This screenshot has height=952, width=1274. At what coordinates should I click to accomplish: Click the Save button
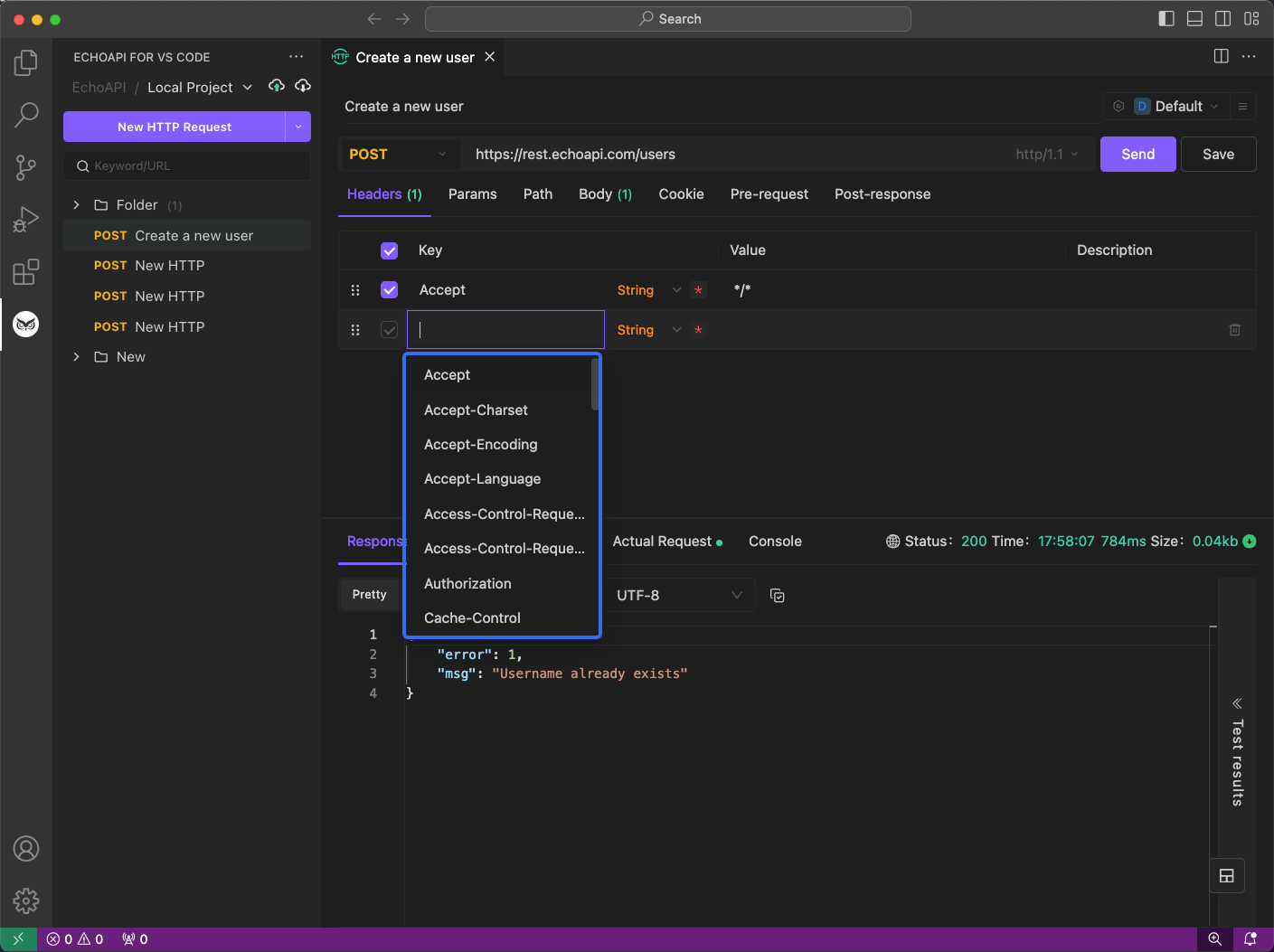1218,154
